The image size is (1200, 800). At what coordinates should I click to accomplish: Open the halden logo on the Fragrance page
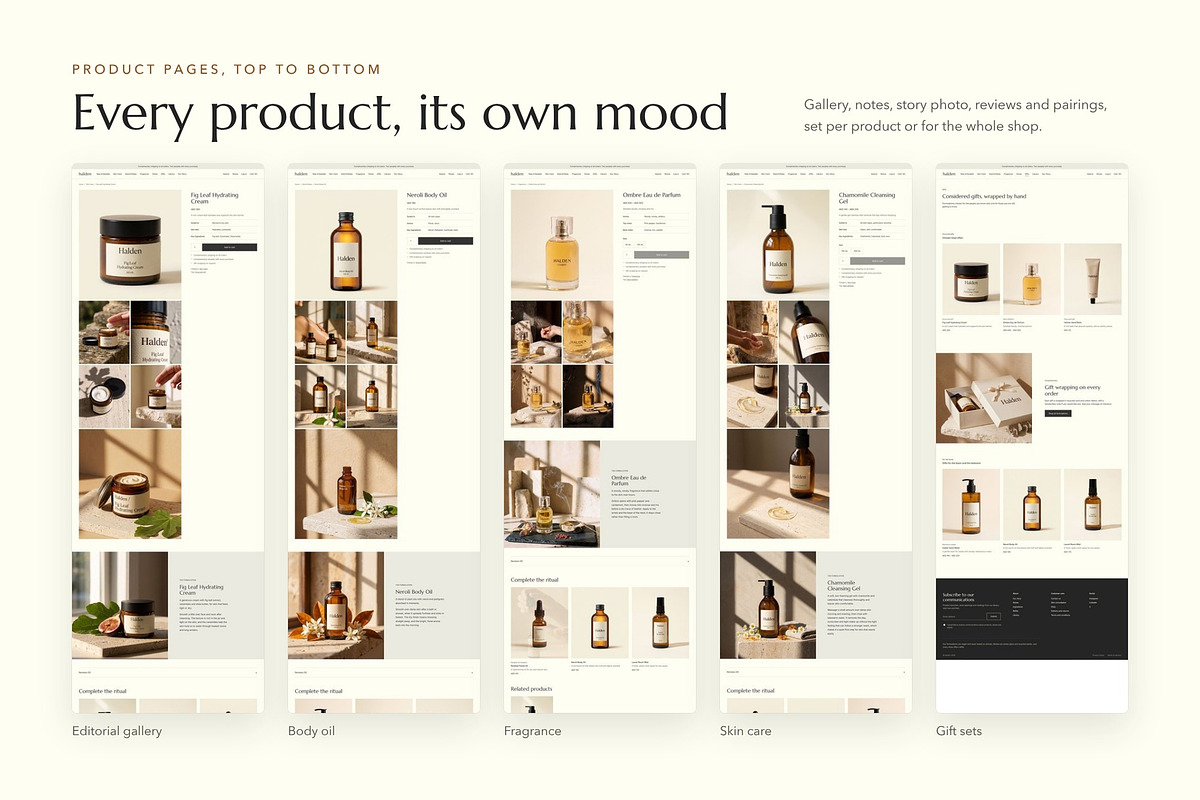pyautogui.click(x=516, y=173)
